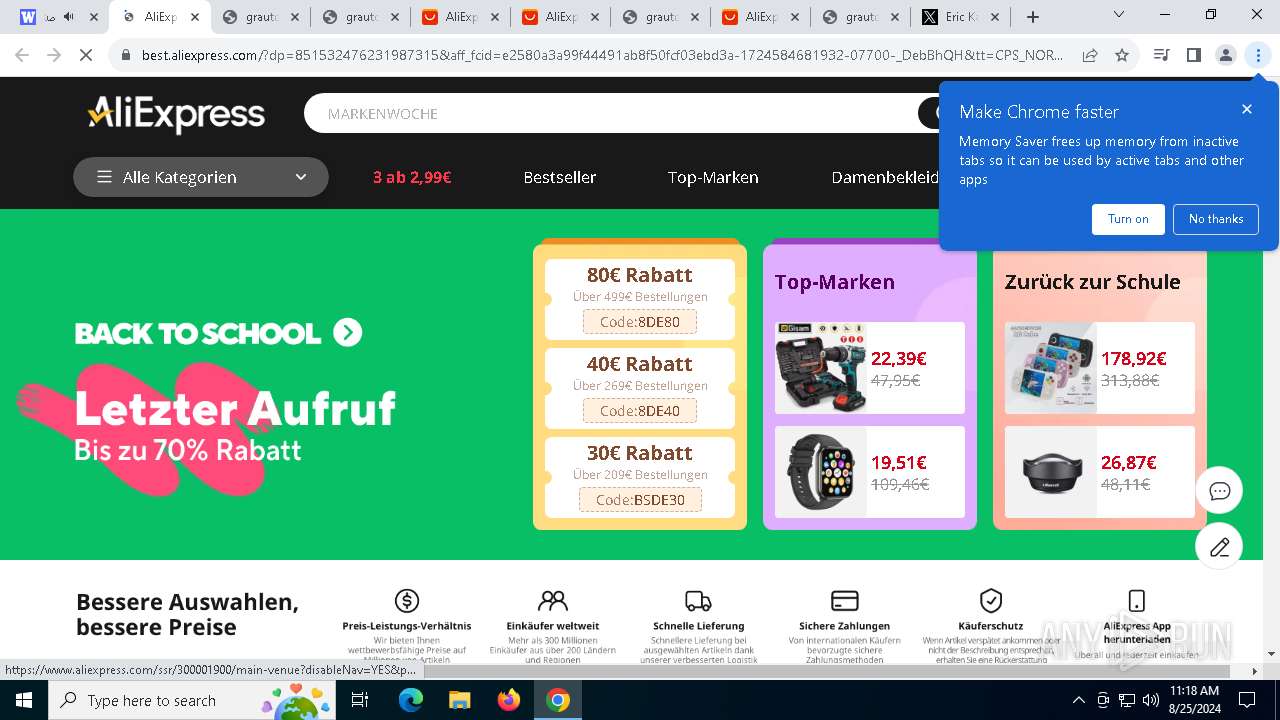
Task: Open Chrome profile avatar
Action: [x=1225, y=56]
